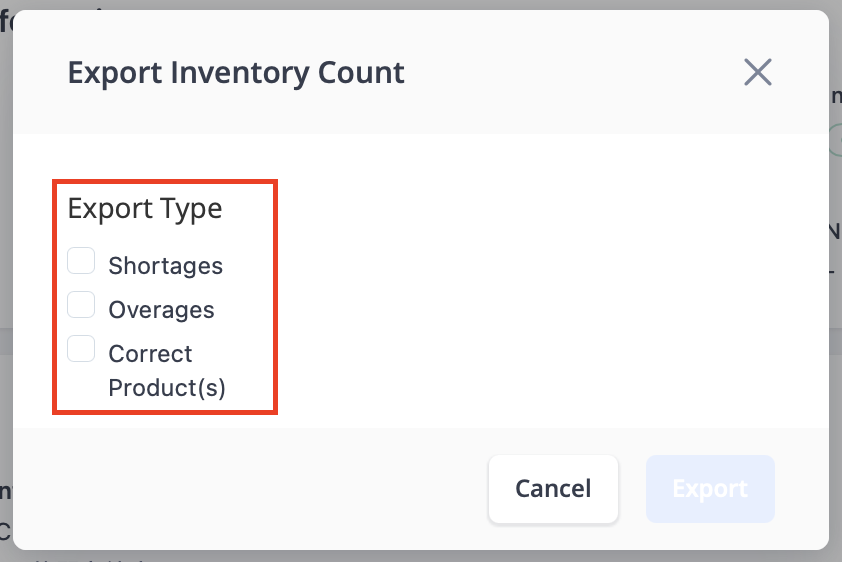
Task: Click the disabled Export button
Action: point(710,488)
